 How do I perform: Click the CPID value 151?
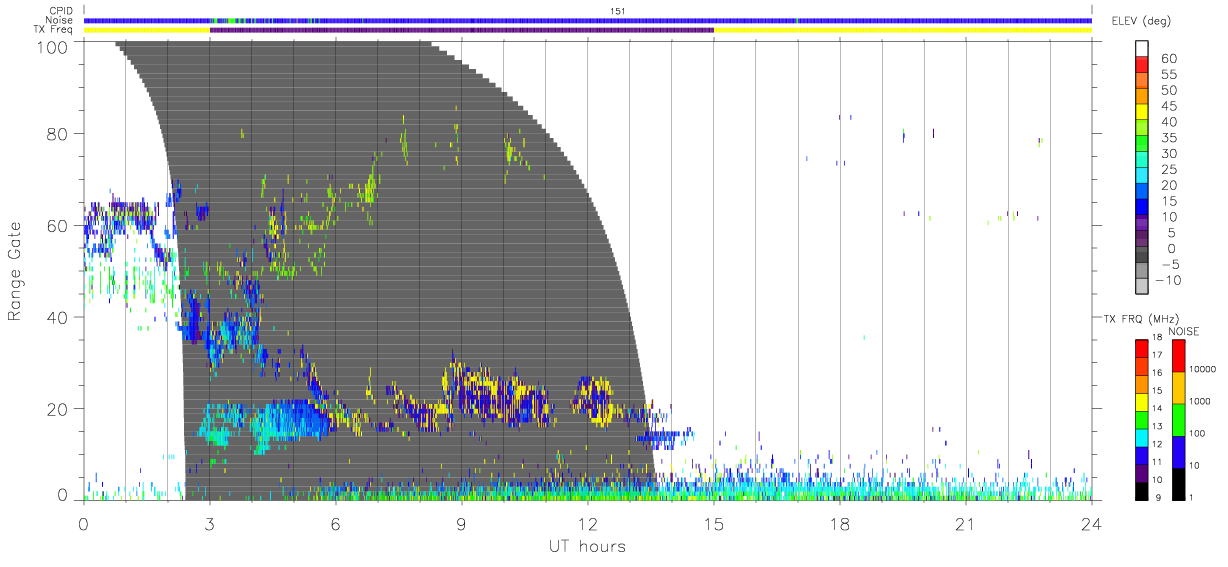point(618,11)
